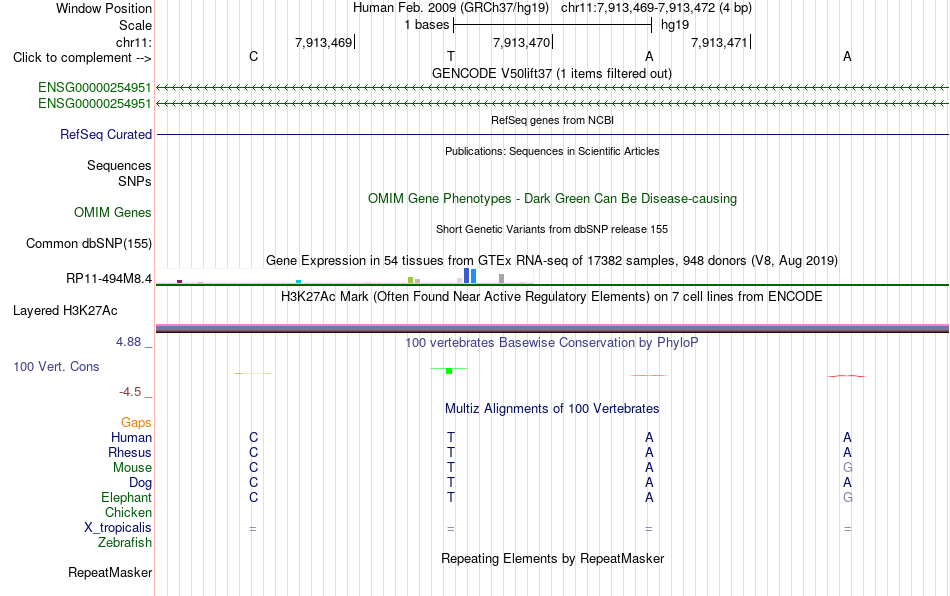Click the Rhesus alignment row label
950x596 pixels.
[130, 452]
